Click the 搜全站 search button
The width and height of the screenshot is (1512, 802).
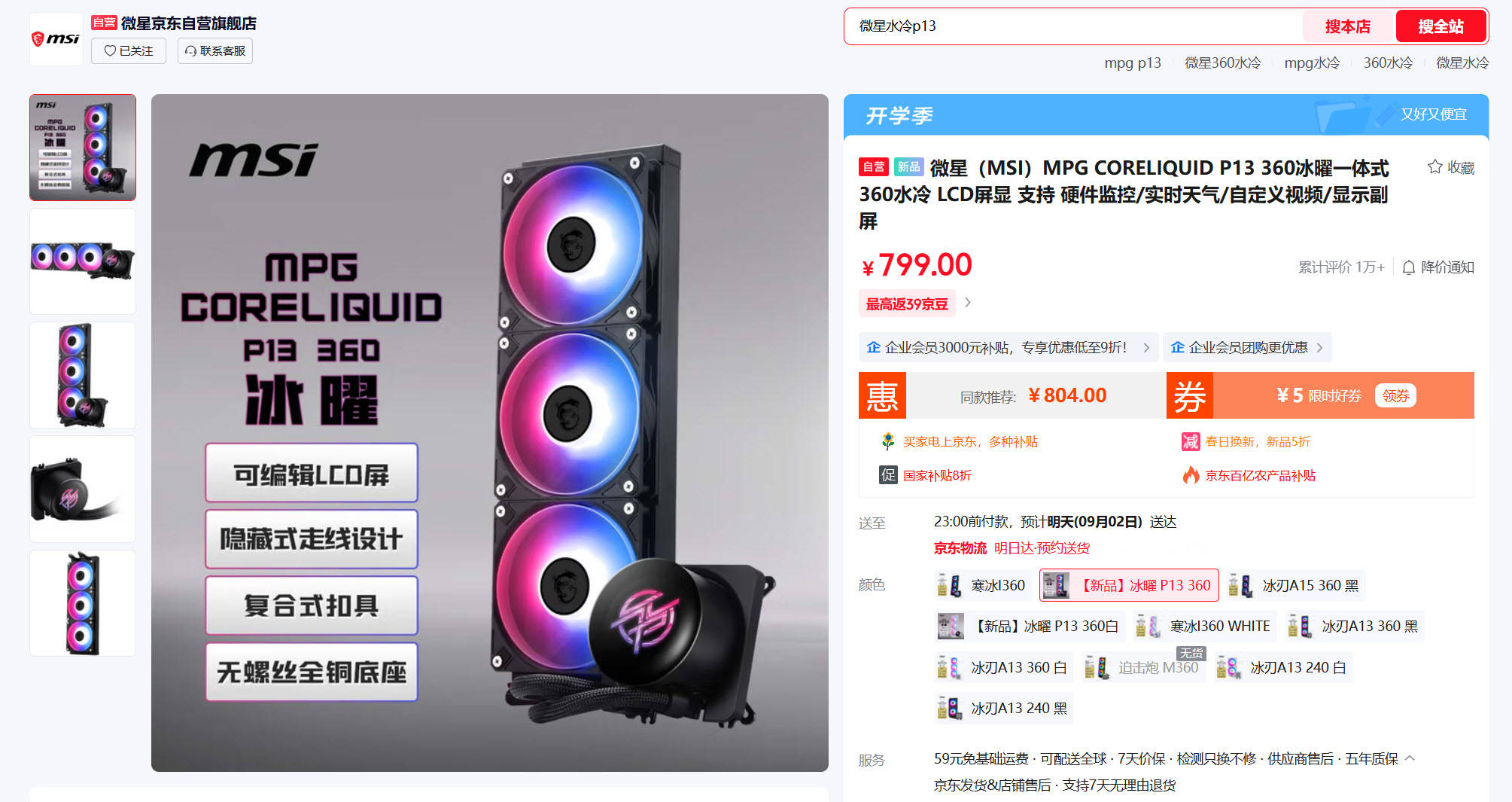pos(1441,26)
